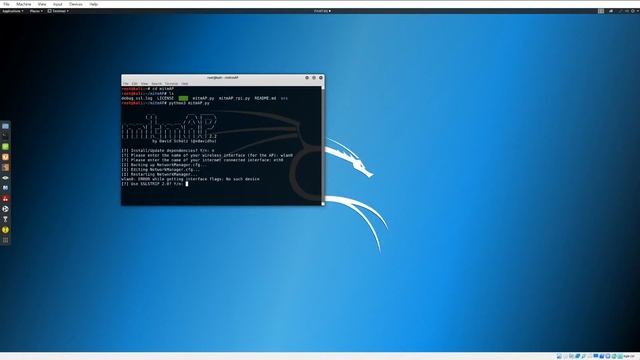
Task: Open system menu arrow at top right
Action: tap(638, 11)
